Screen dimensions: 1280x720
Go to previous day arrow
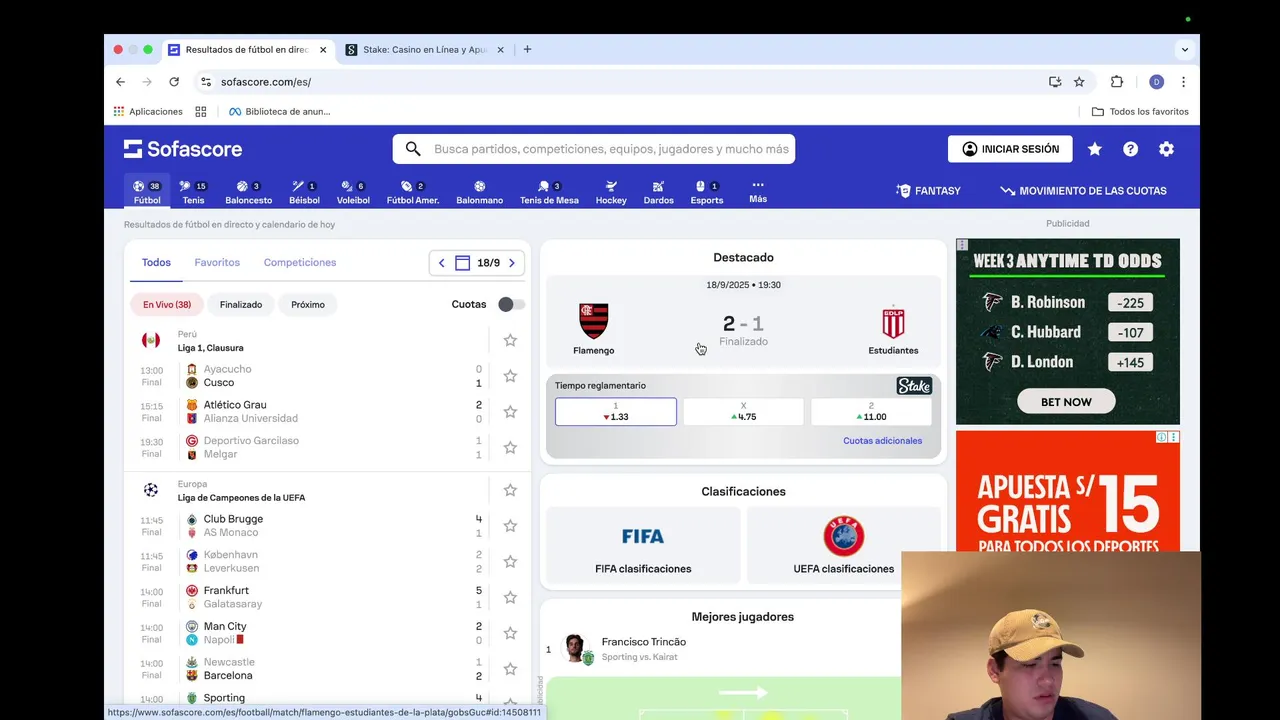pyautogui.click(x=442, y=263)
